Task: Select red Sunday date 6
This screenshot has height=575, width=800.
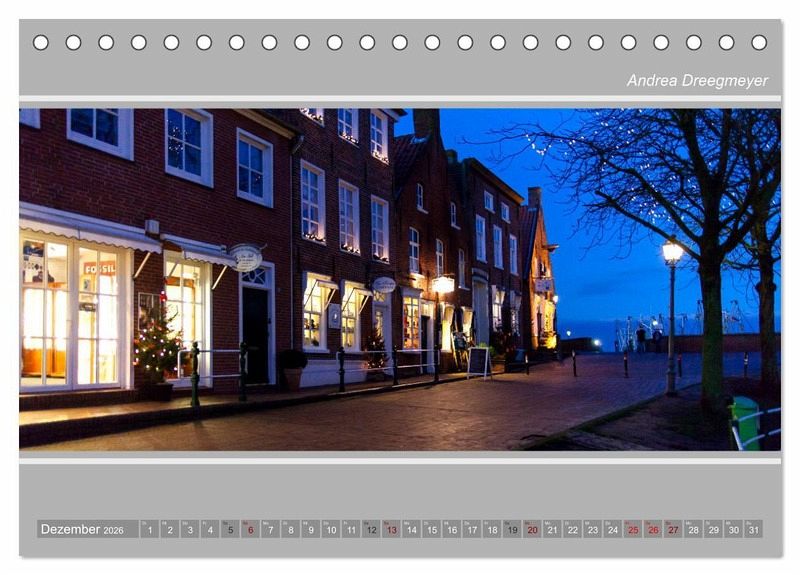Action: click(x=251, y=529)
